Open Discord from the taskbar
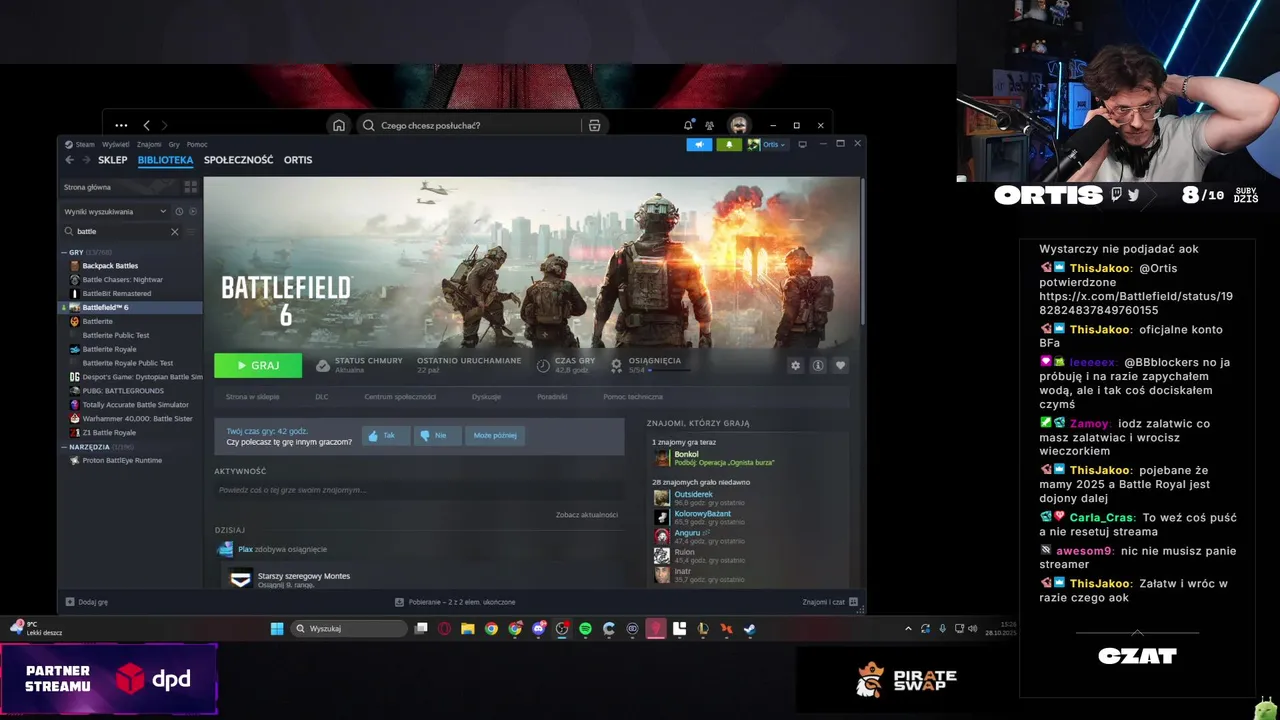Image resolution: width=1280 pixels, height=720 pixels. pos(538,628)
